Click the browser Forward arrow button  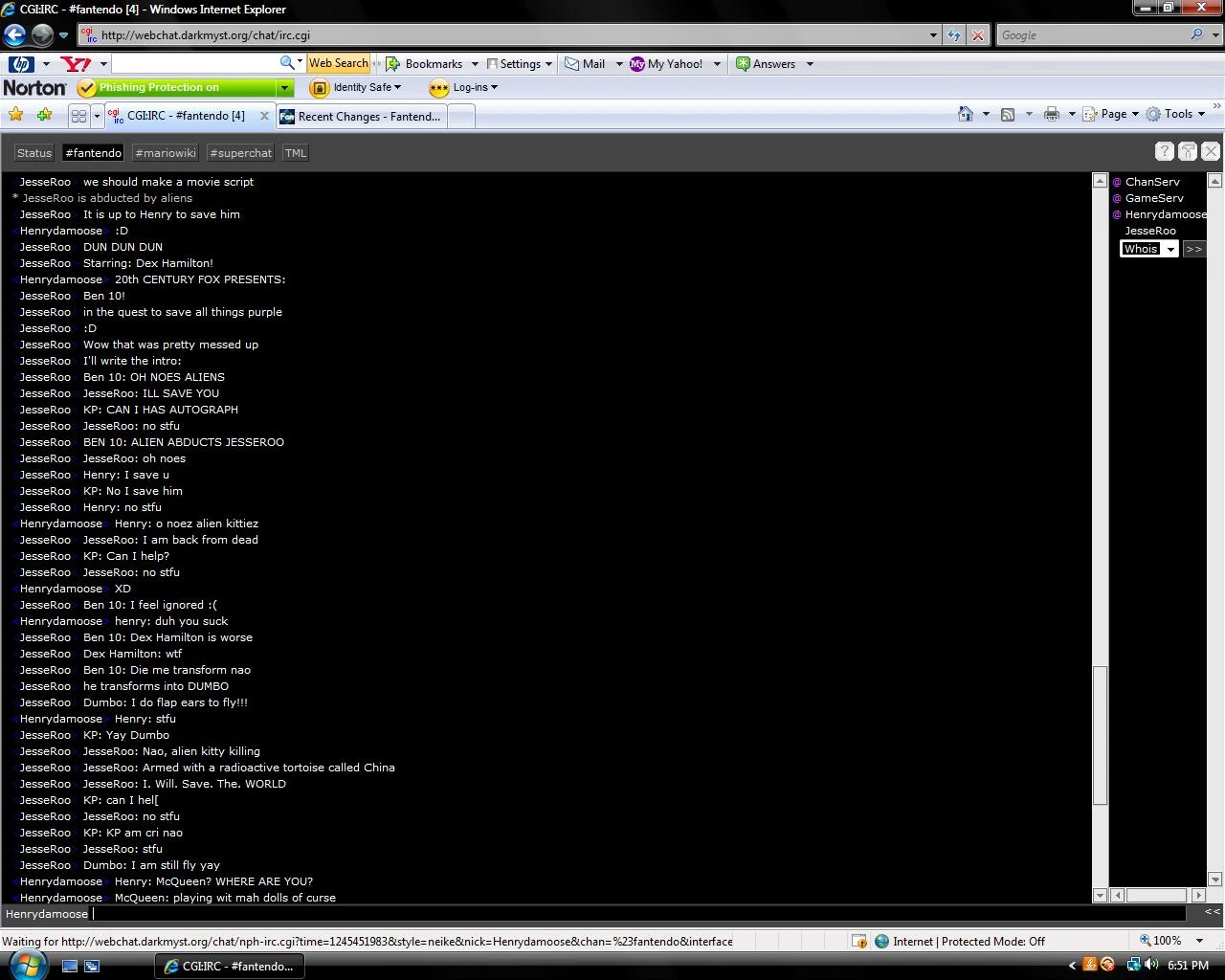42,35
